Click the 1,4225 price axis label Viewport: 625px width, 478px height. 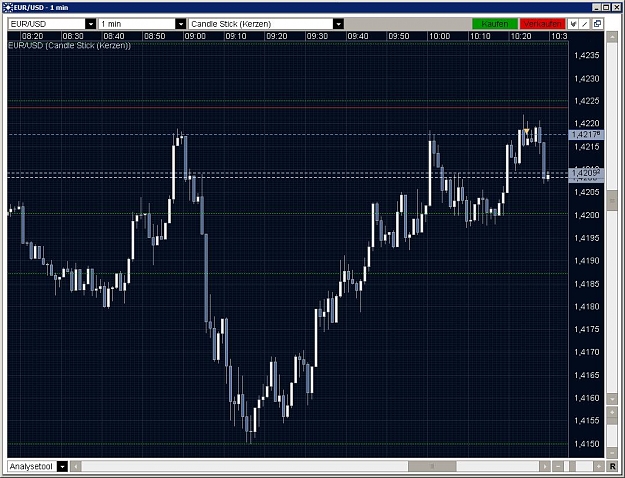pos(587,101)
